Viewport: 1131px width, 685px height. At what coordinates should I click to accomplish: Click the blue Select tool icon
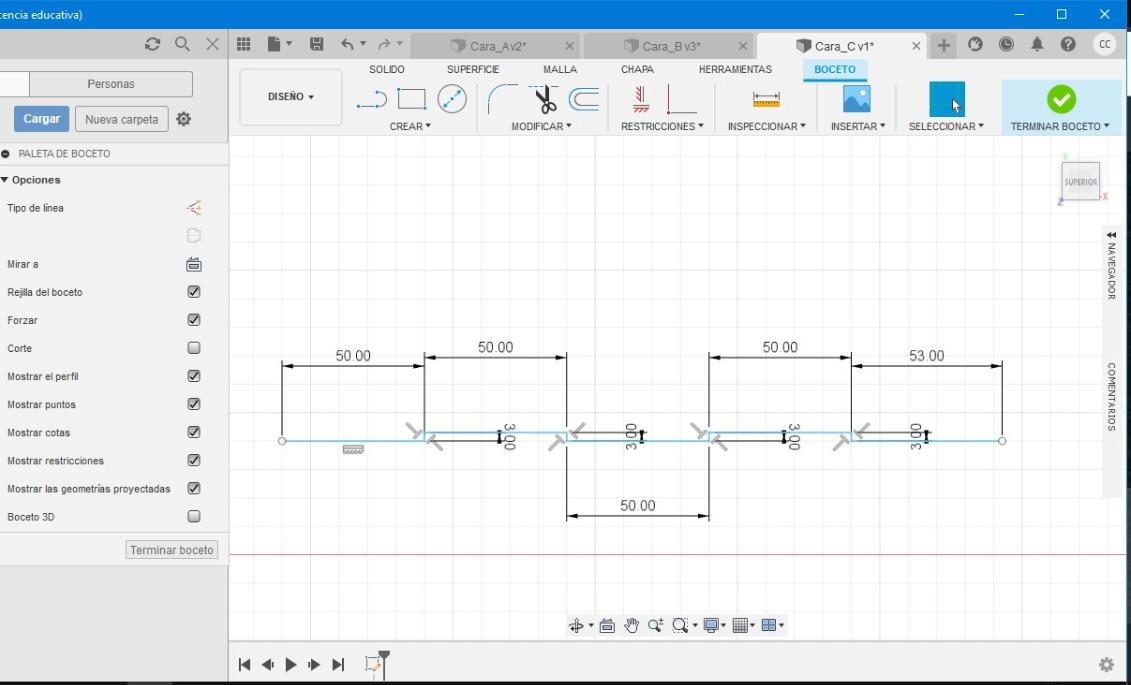pyautogui.click(x=946, y=99)
